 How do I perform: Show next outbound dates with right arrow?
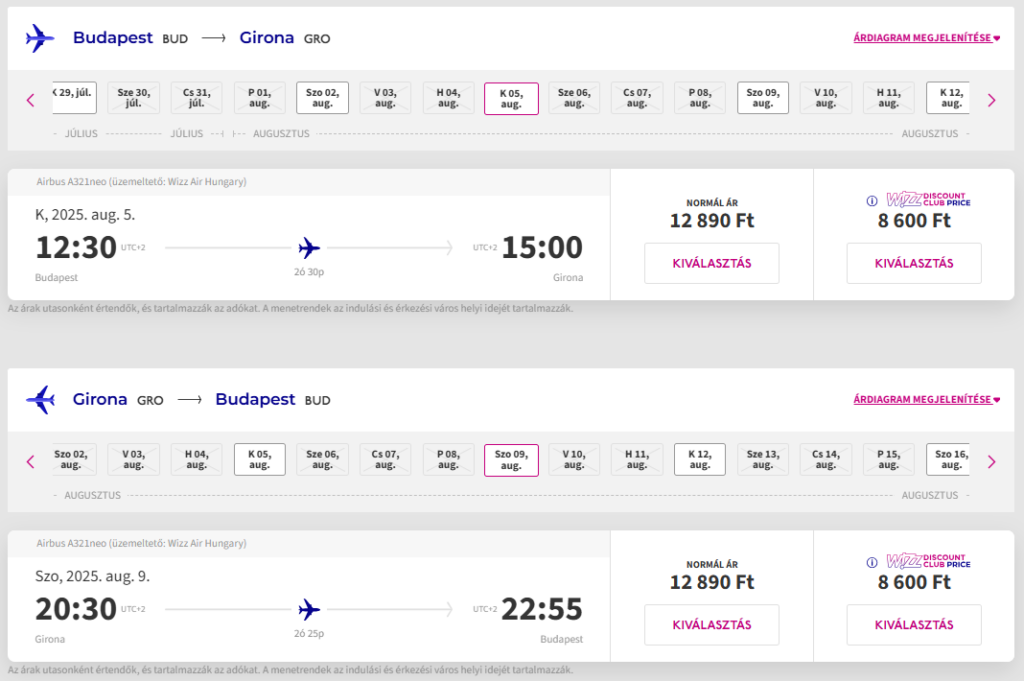[x=992, y=100]
